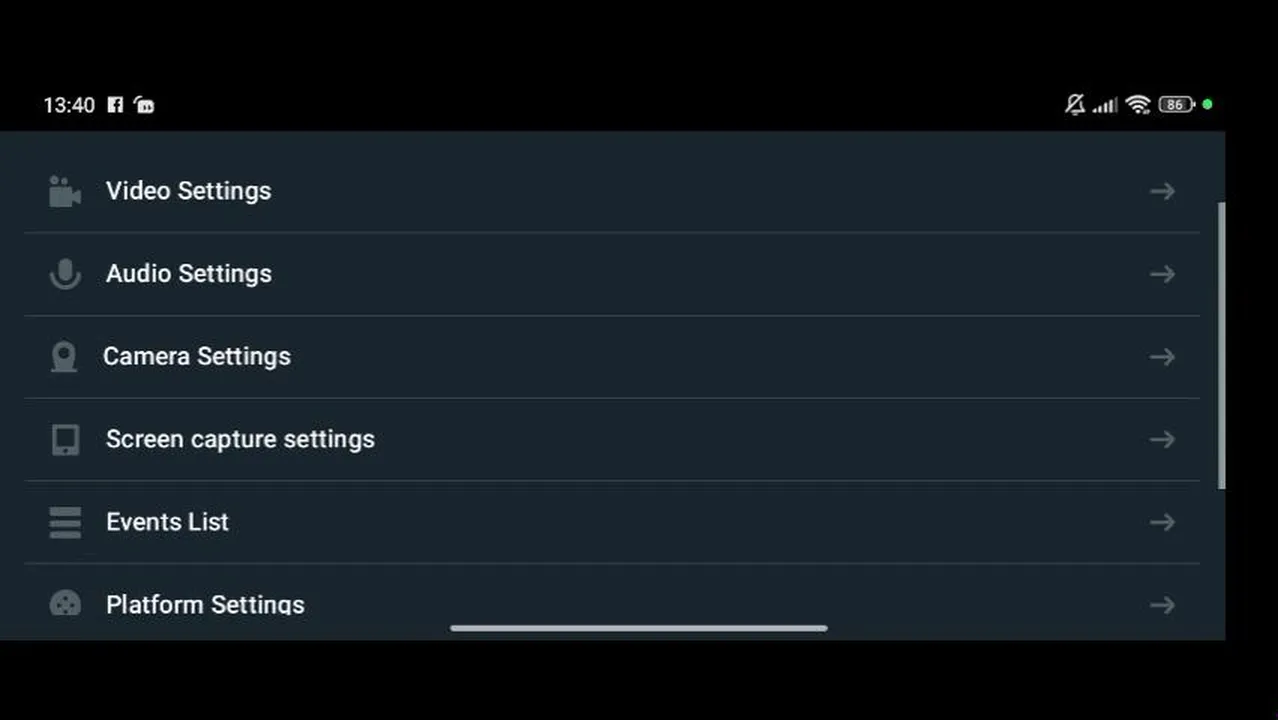Open Audio Settings via its right arrow
This screenshot has height=720, width=1278.
point(1162,274)
